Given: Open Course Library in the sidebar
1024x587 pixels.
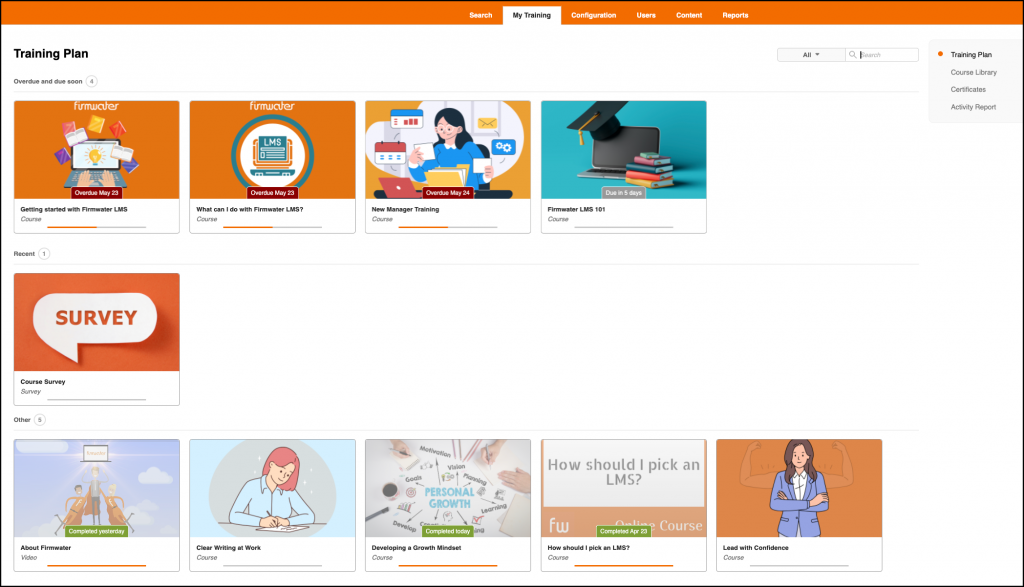Looking at the screenshot, I should click(x=974, y=72).
